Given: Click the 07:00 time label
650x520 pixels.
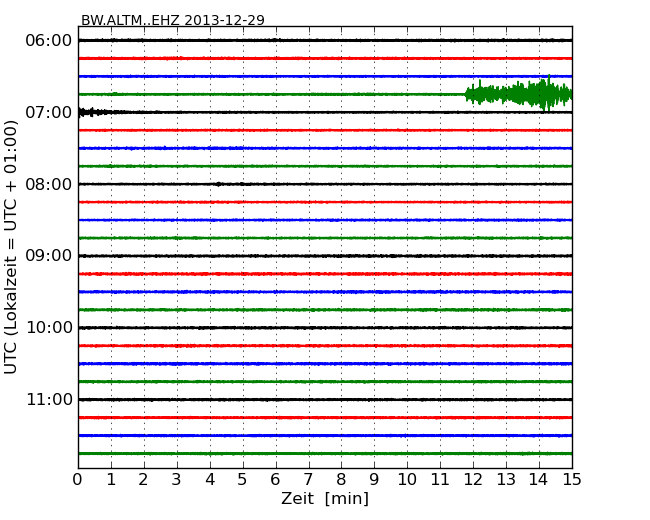Looking at the screenshot, I should tap(49, 112).
